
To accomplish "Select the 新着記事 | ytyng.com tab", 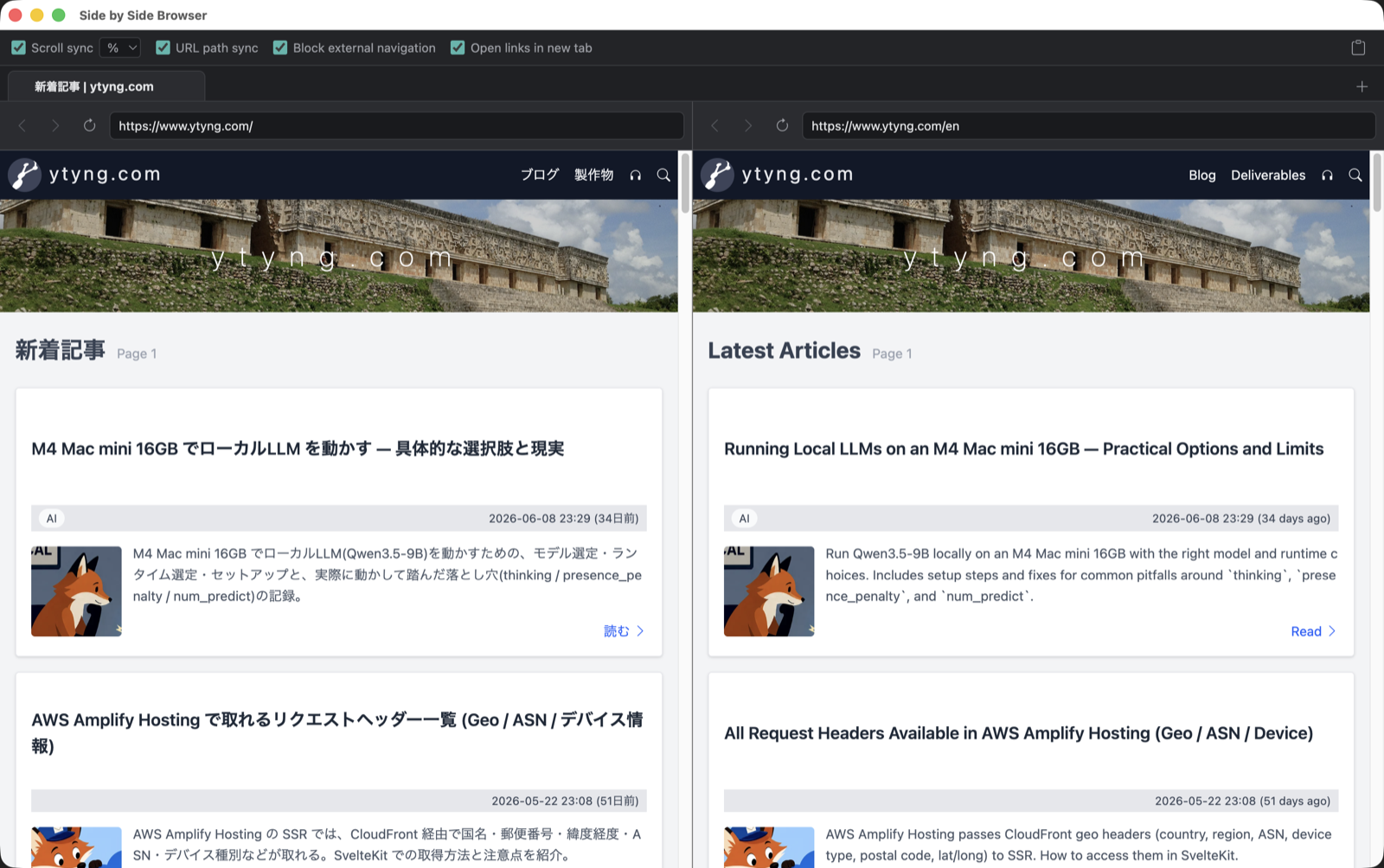I will (106, 86).
